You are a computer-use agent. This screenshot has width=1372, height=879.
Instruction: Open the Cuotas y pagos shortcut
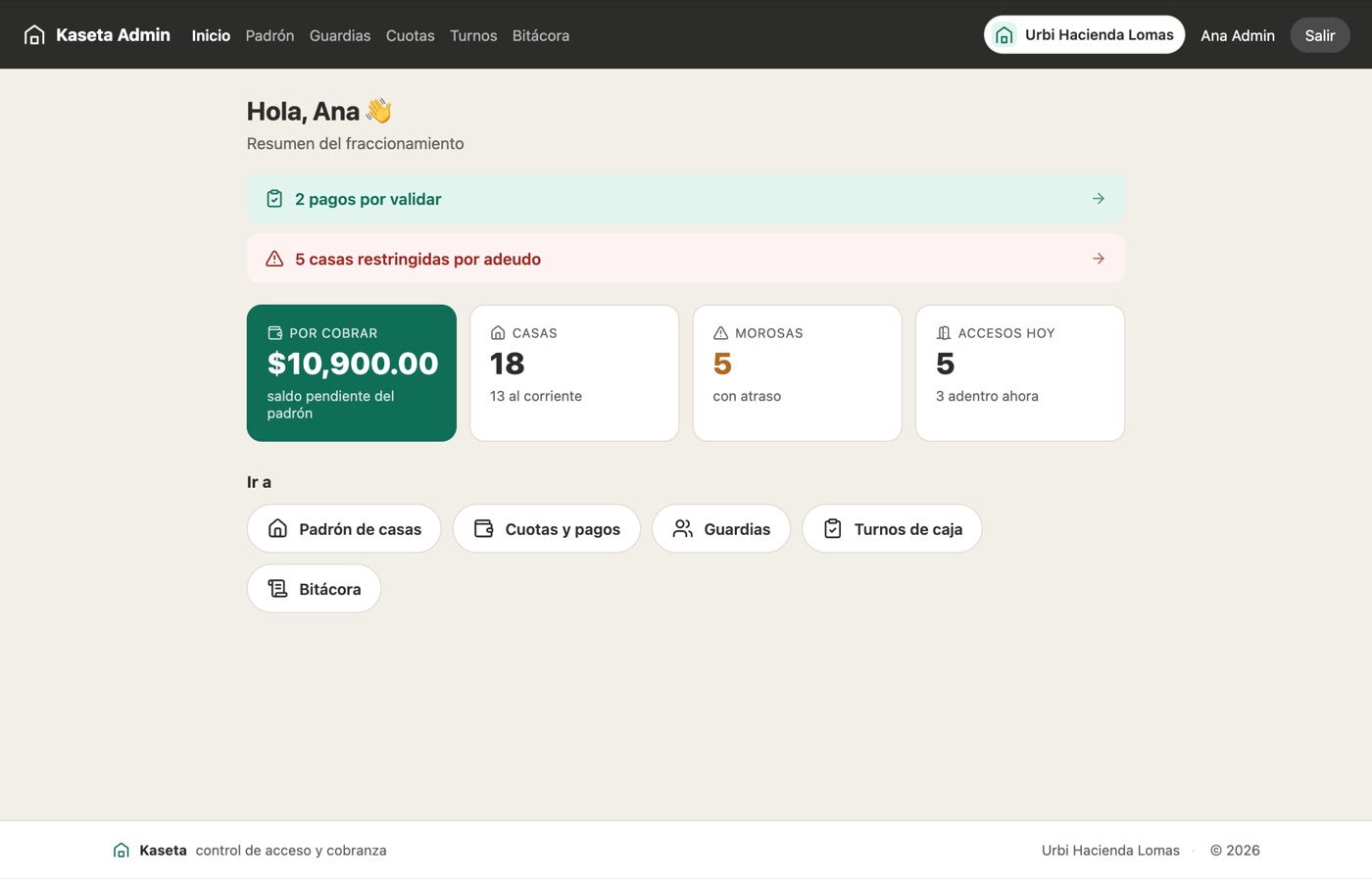click(547, 529)
